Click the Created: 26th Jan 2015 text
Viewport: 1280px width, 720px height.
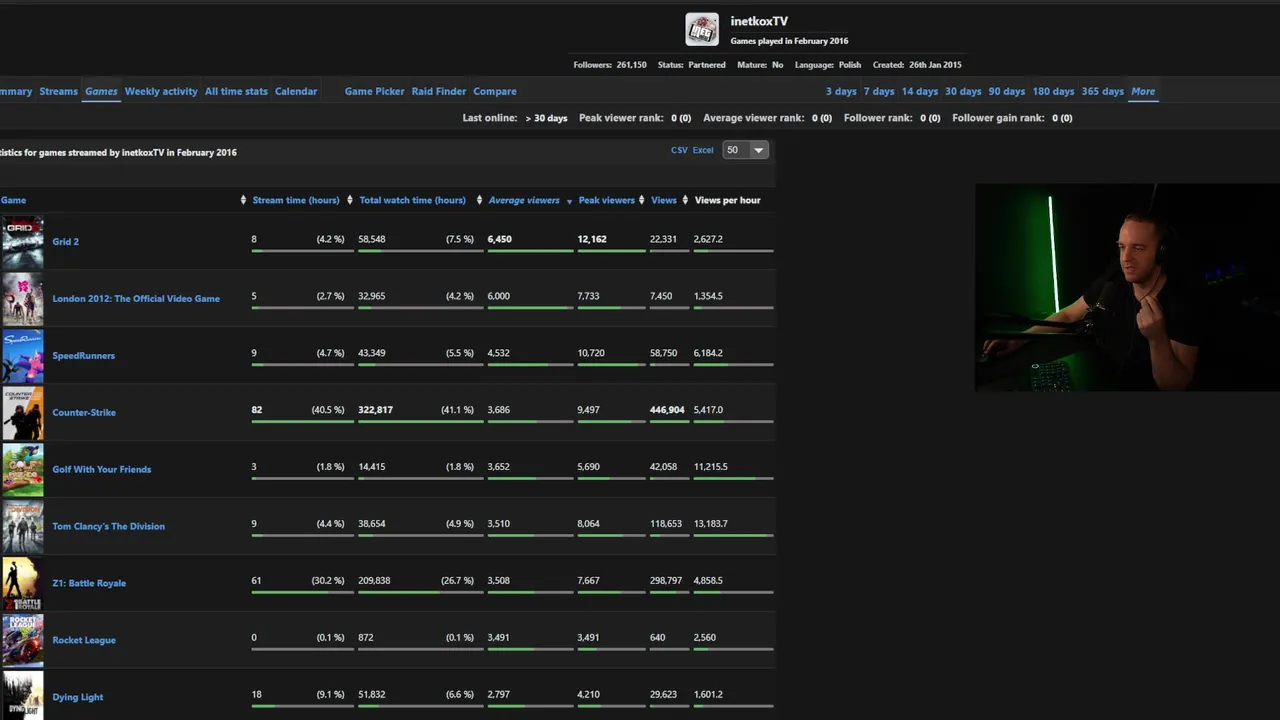(x=917, y=65)
